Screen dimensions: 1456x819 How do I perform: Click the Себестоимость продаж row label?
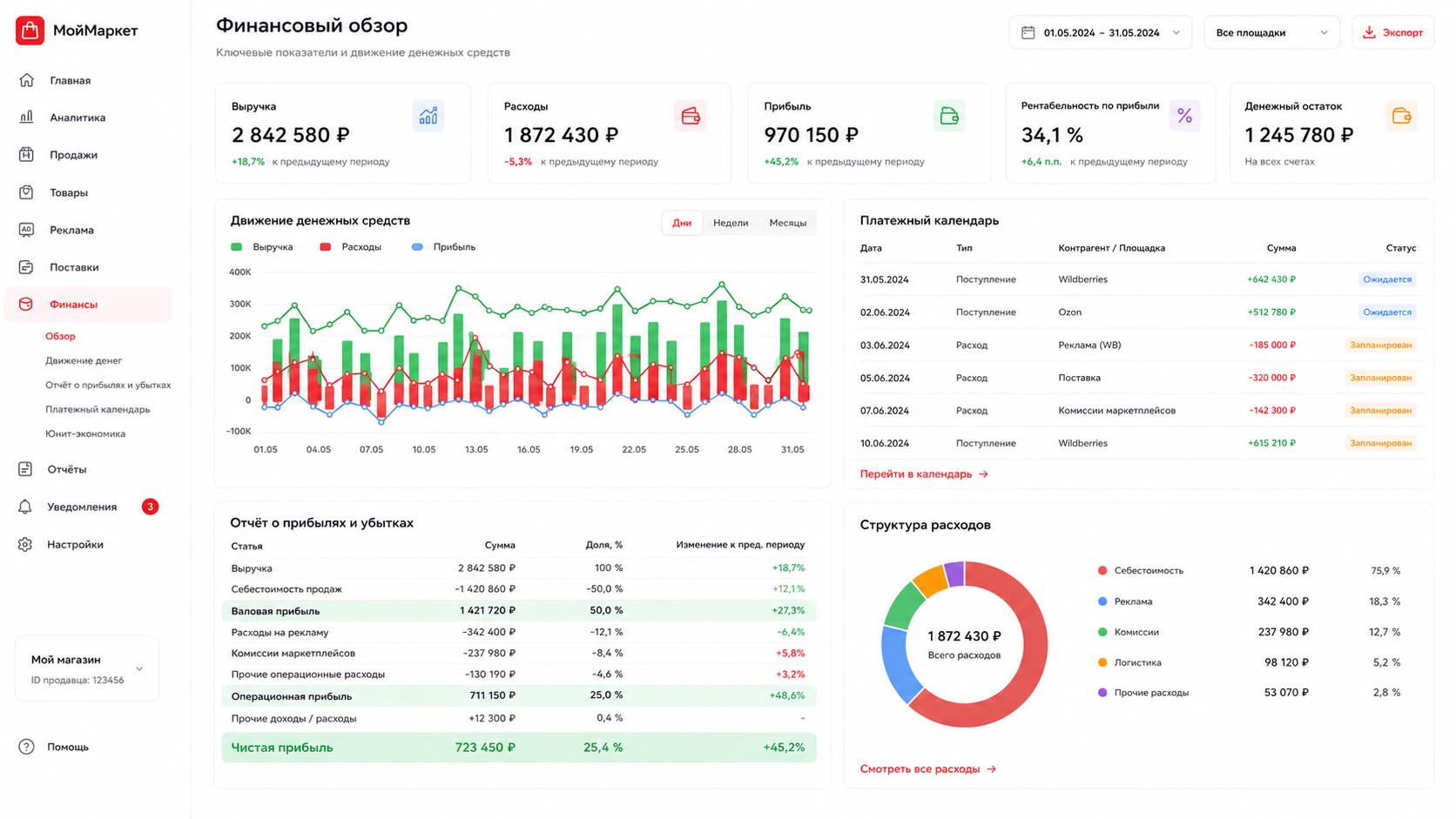click(x=286, y=589)
